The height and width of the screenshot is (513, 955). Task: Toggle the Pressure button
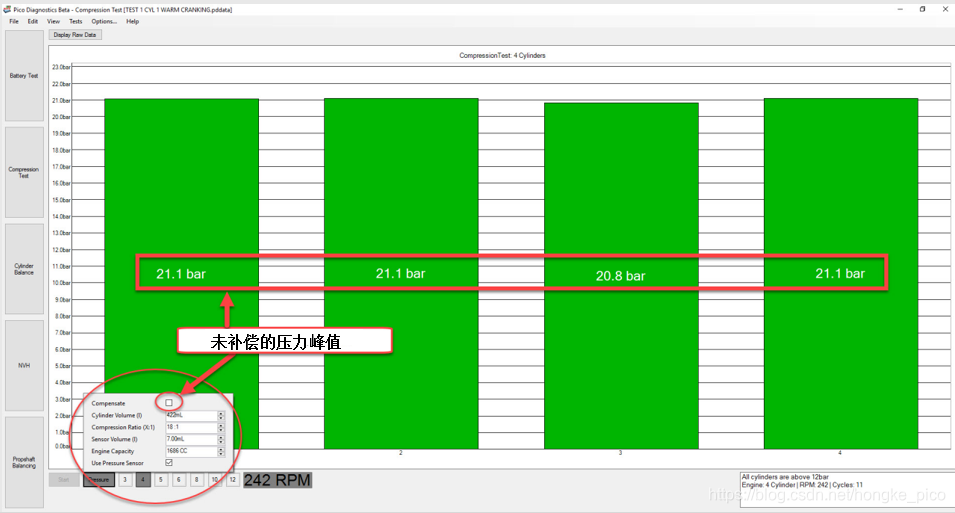pyautogui.click(x=99, y=479)
